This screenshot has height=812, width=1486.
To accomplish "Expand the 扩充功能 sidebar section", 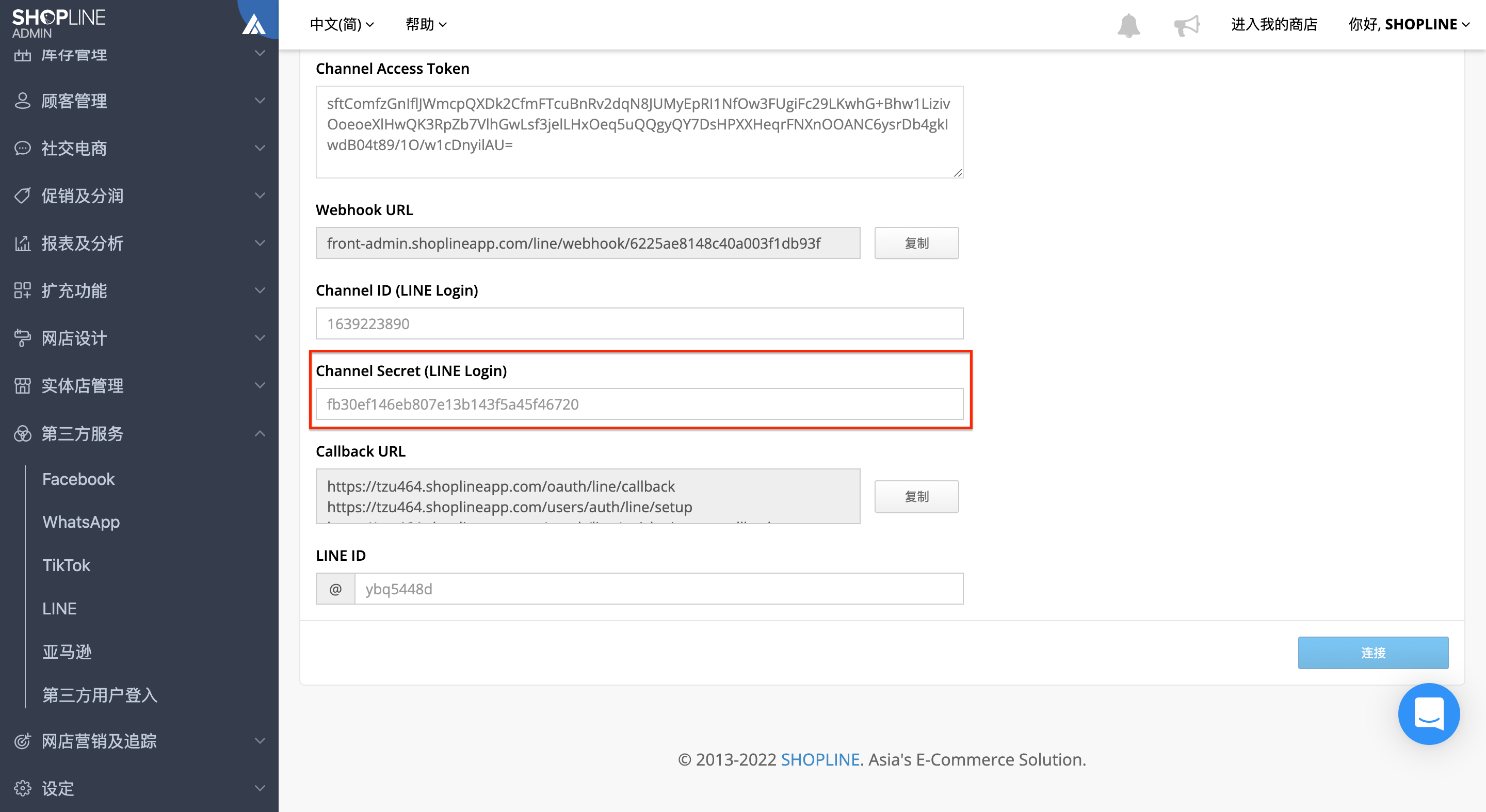I will pyautogui.click(x=139, y=290).
